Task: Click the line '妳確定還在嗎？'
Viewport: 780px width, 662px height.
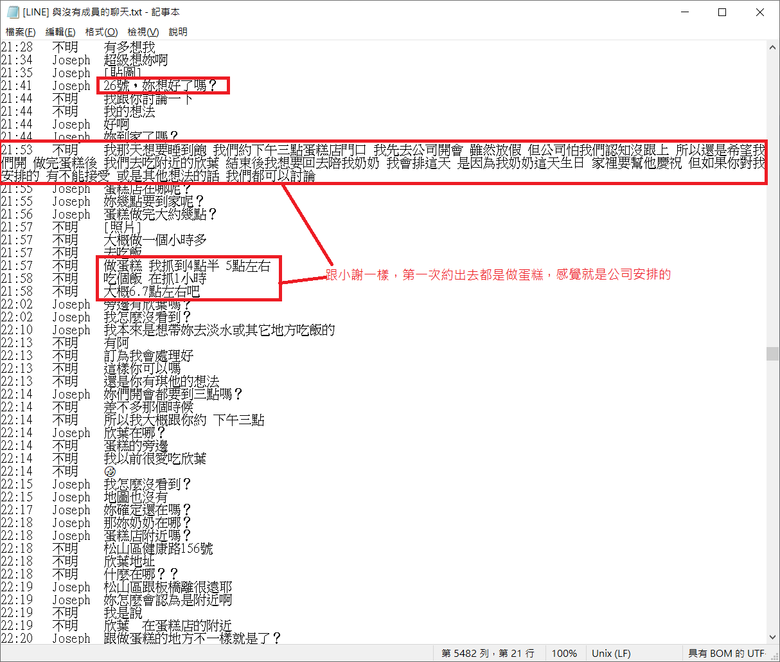Action: (x=147, y=510)
